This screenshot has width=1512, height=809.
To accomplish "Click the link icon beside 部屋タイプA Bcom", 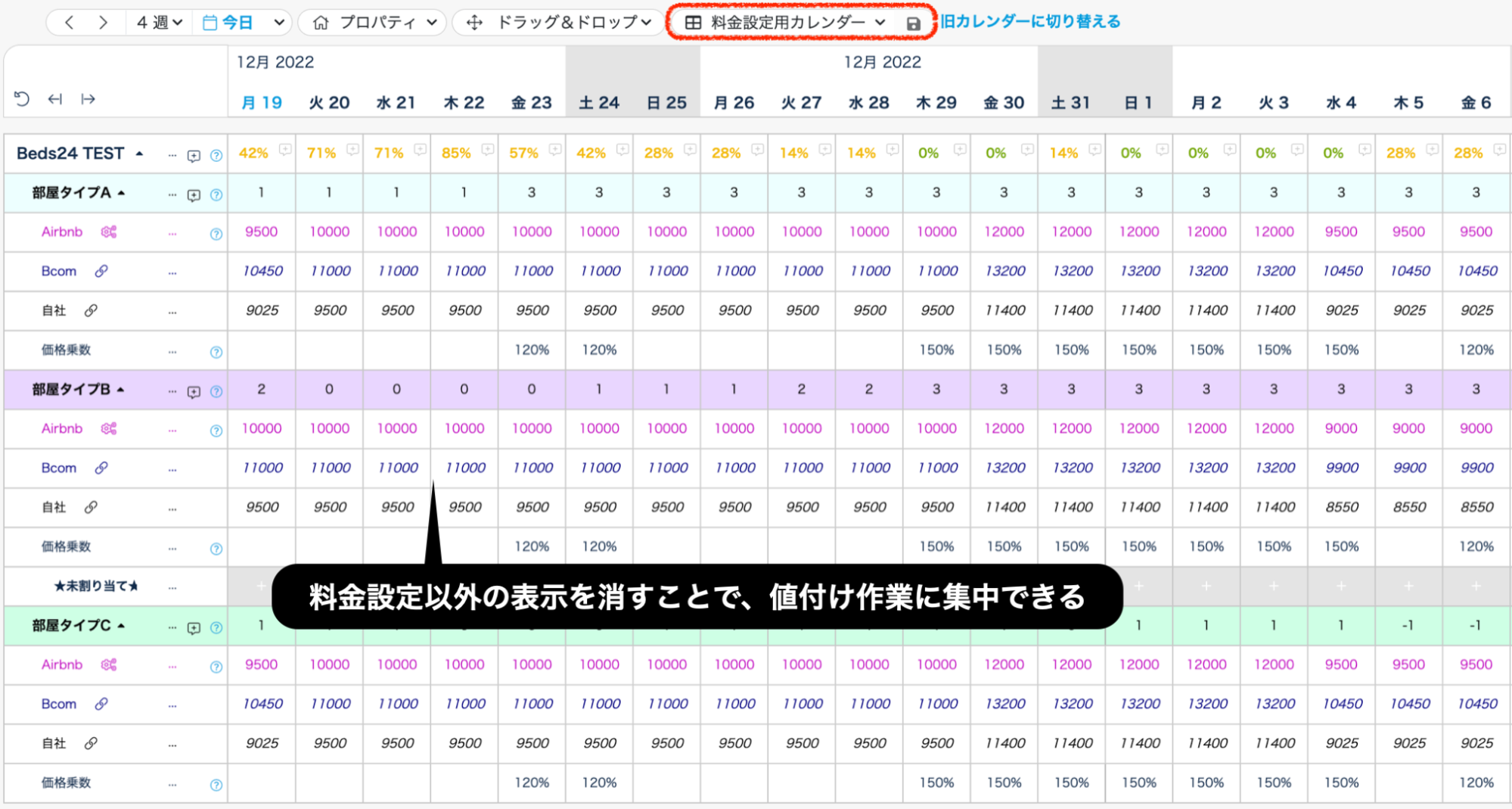I will coord(101,271).
